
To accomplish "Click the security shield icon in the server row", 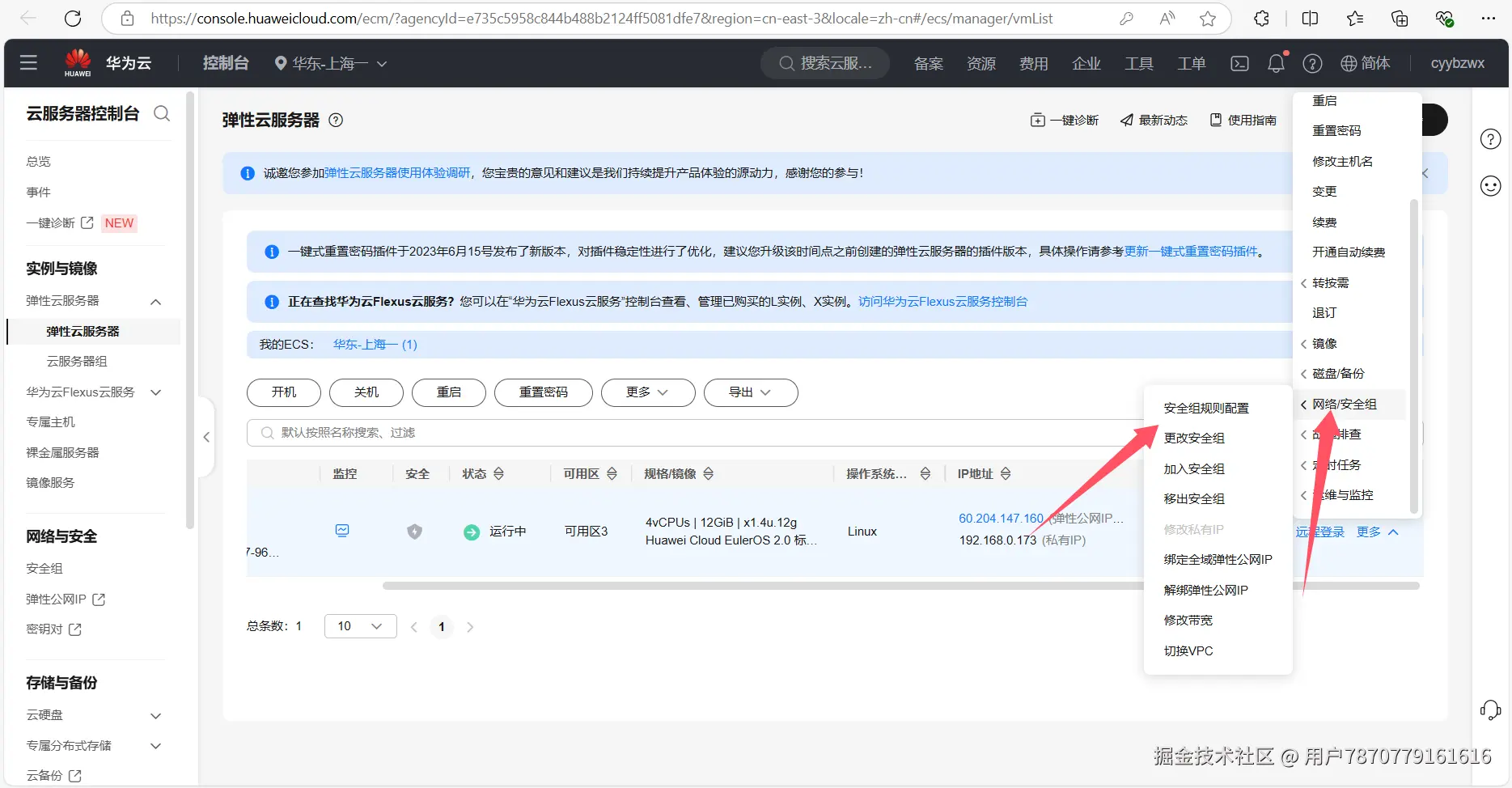I will click(x=414, y=532).
